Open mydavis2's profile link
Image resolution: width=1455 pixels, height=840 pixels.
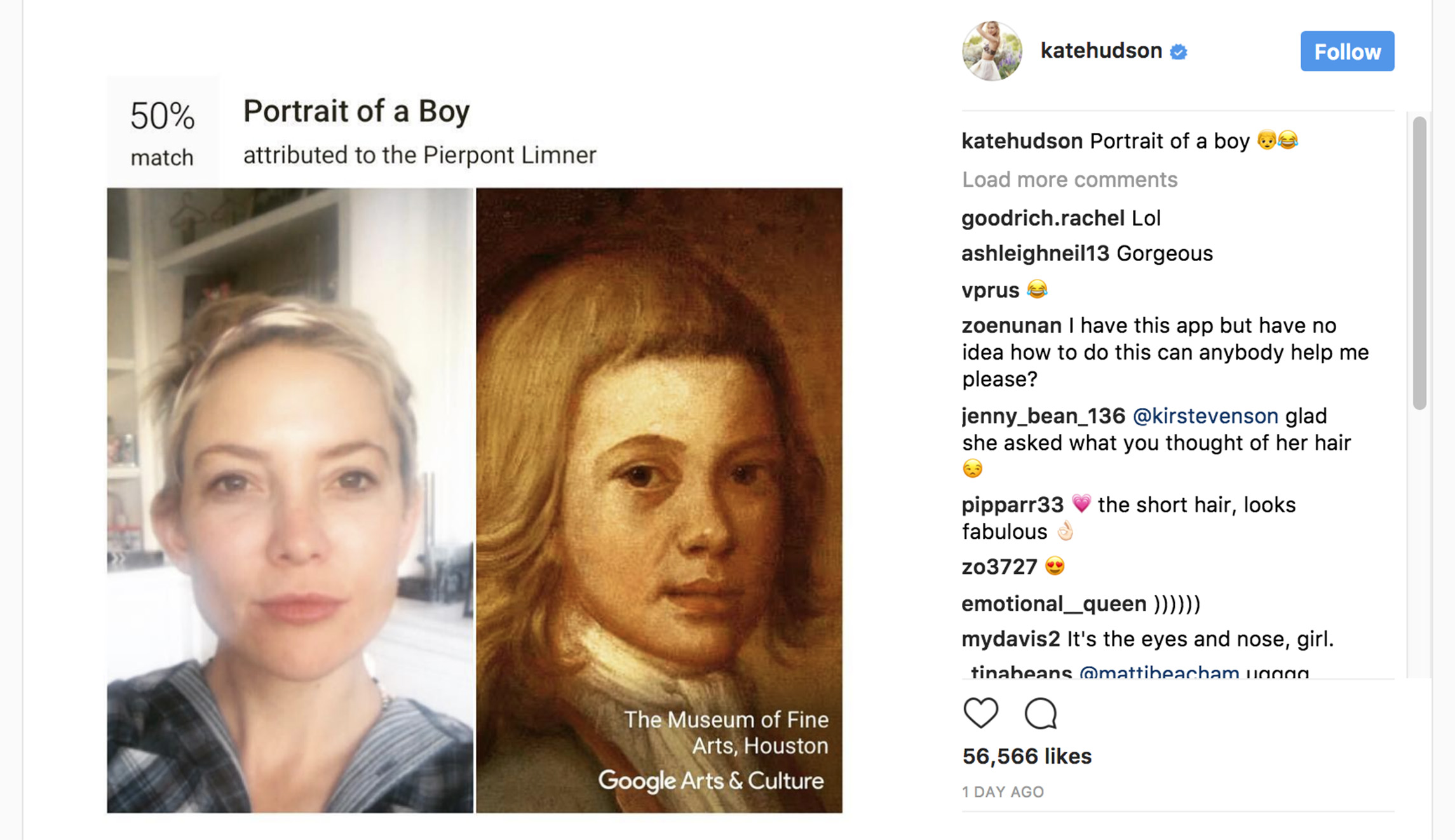point(1010,639)
